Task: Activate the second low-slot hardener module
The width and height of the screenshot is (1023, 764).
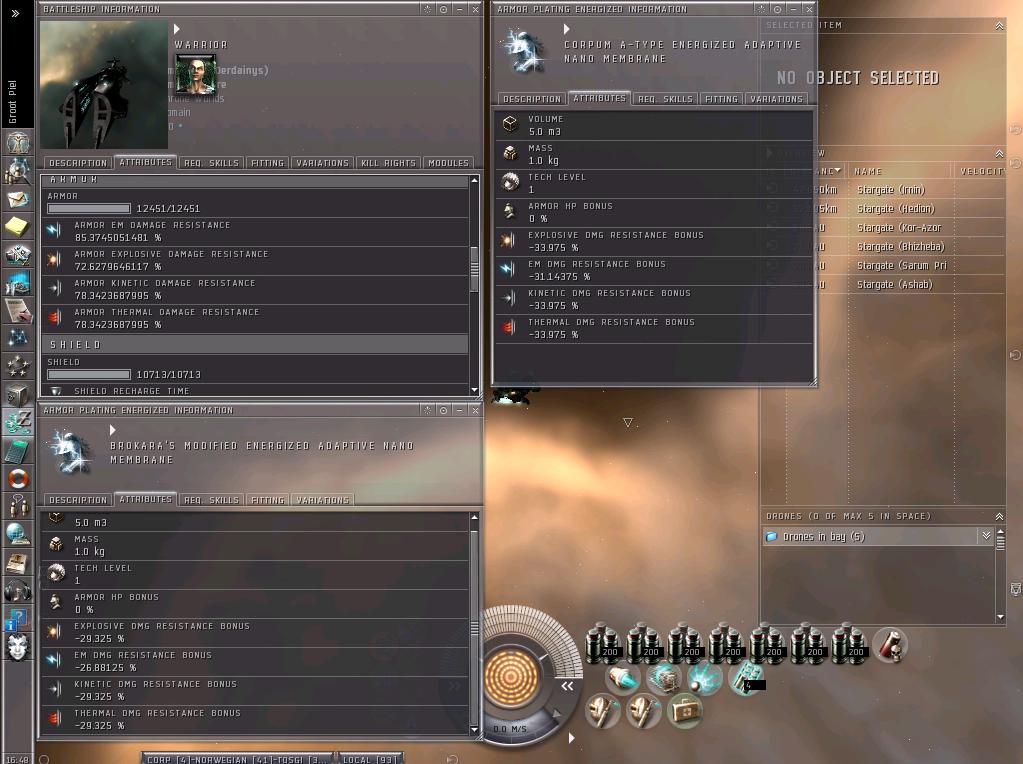Action: [643, 711]
